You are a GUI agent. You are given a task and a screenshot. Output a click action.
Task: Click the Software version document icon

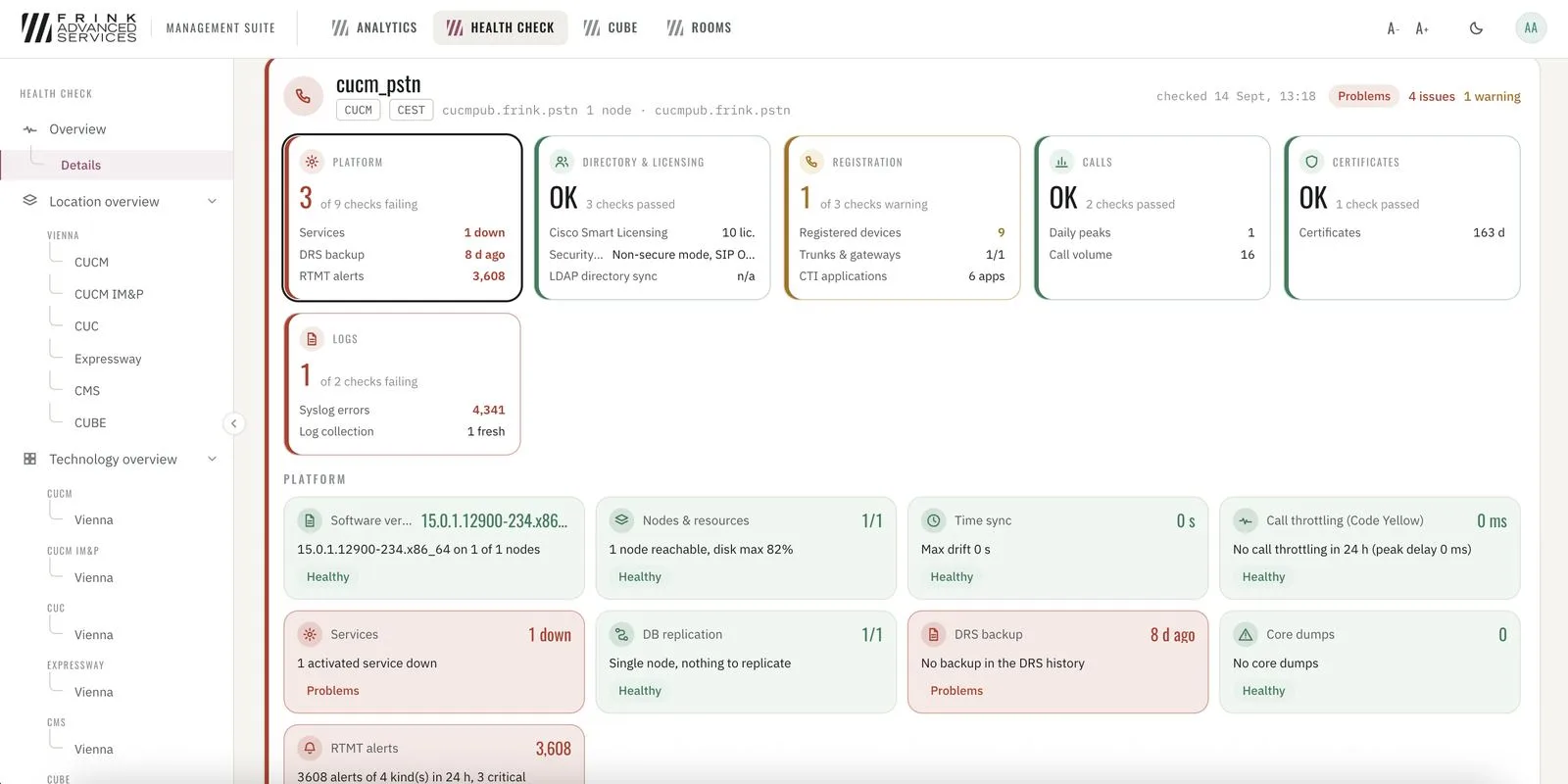pyautogui.click(x=310, y=520)
